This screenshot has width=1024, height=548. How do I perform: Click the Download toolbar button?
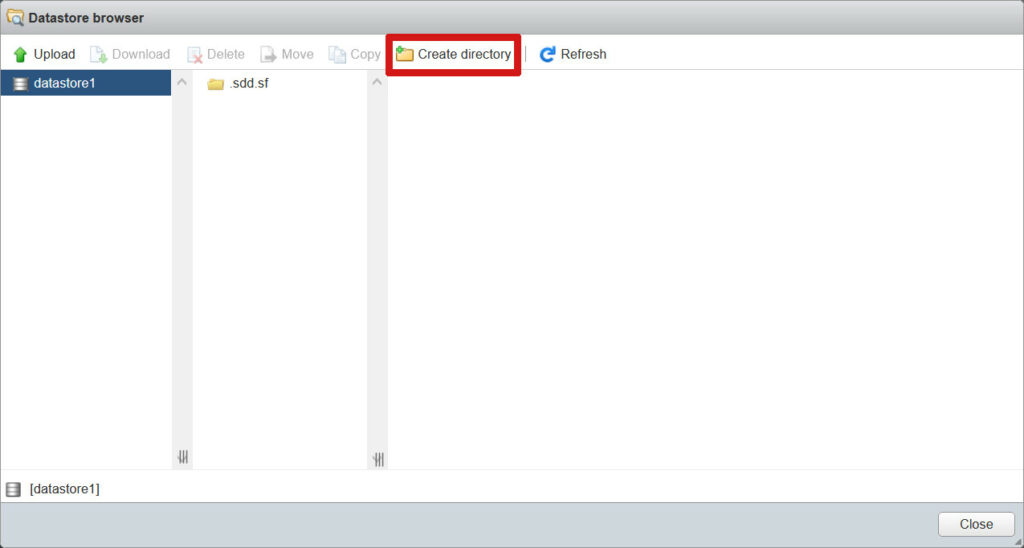(130, 54)
